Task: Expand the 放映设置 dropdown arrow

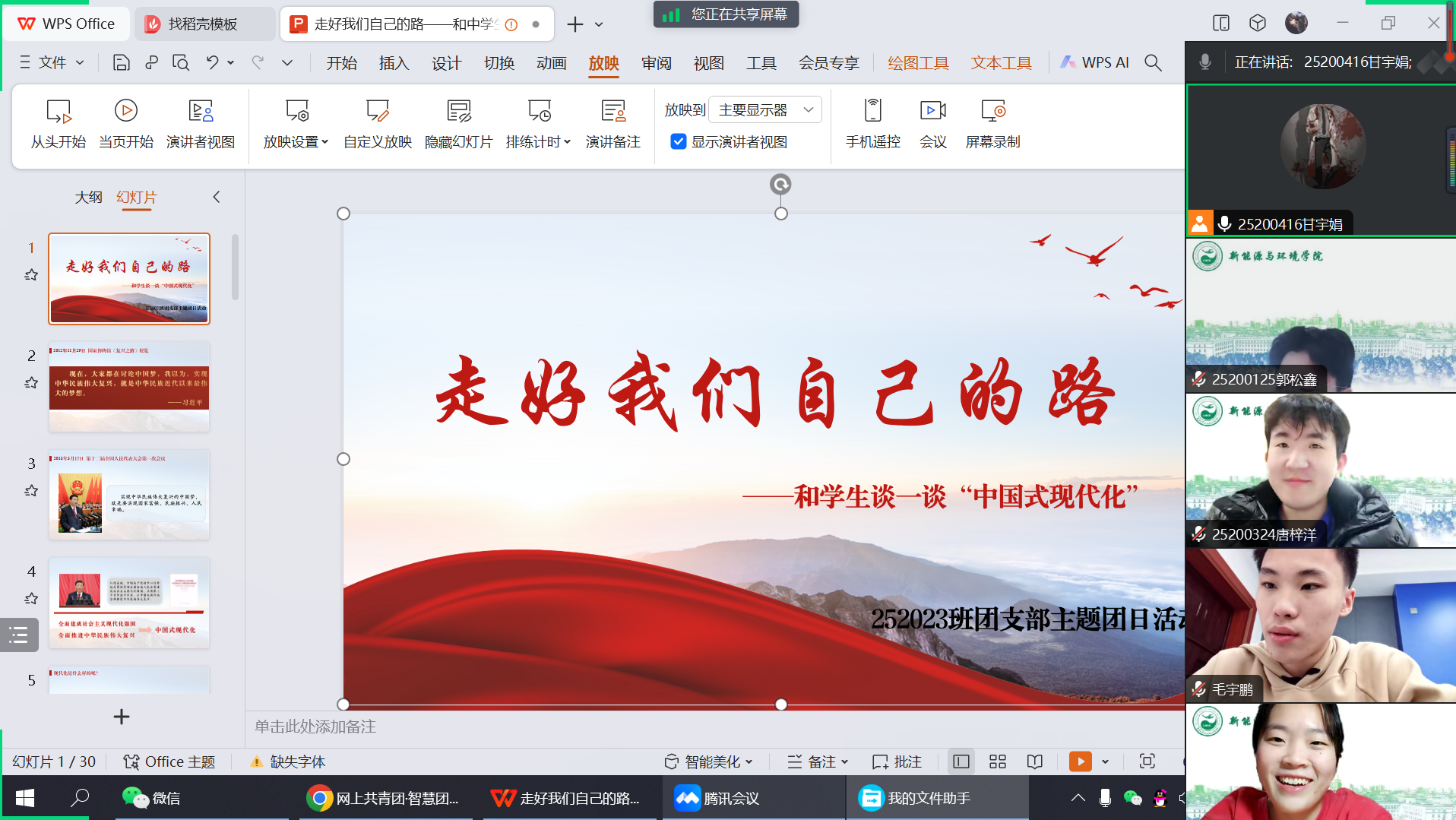Action: click(325, 142)
